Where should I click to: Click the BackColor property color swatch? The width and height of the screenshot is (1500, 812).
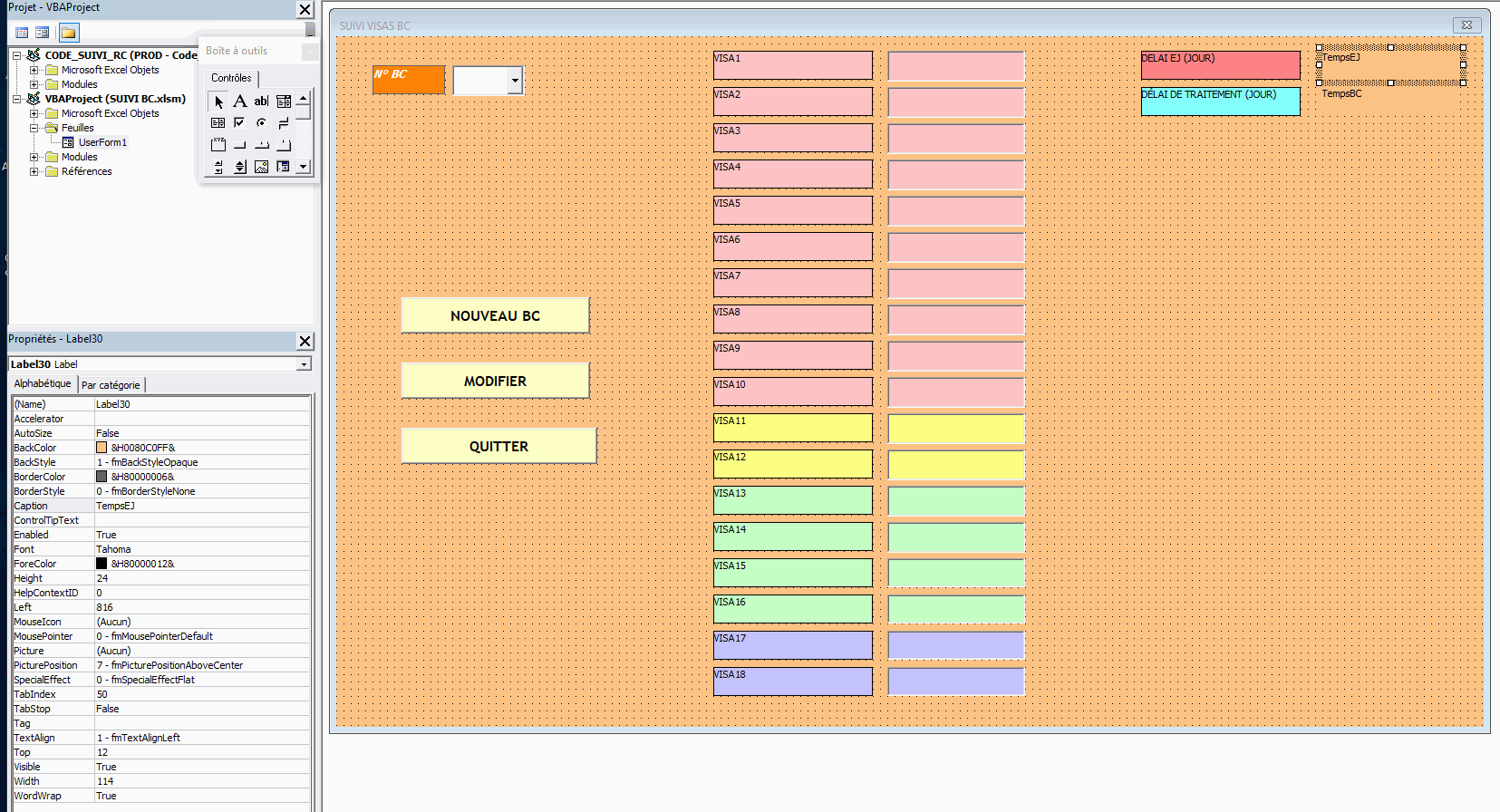(x=102, y=448)
